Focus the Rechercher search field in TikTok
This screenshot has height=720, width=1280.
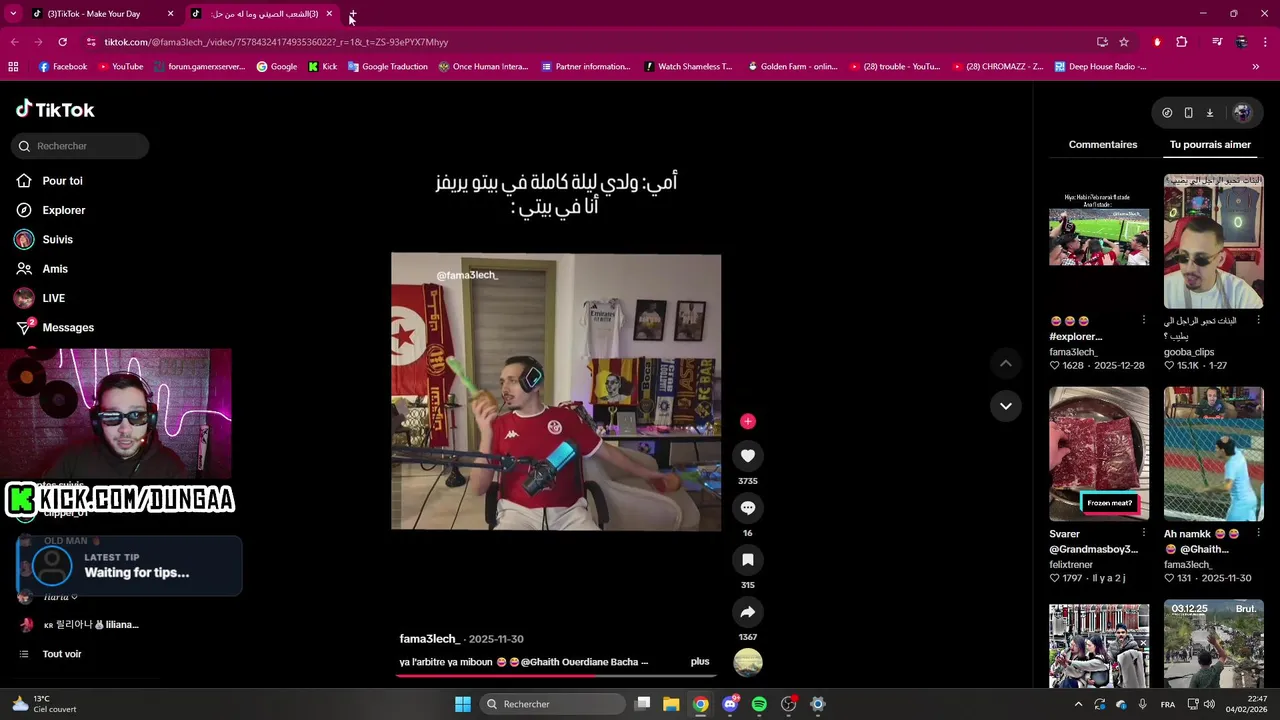point(81,146)
